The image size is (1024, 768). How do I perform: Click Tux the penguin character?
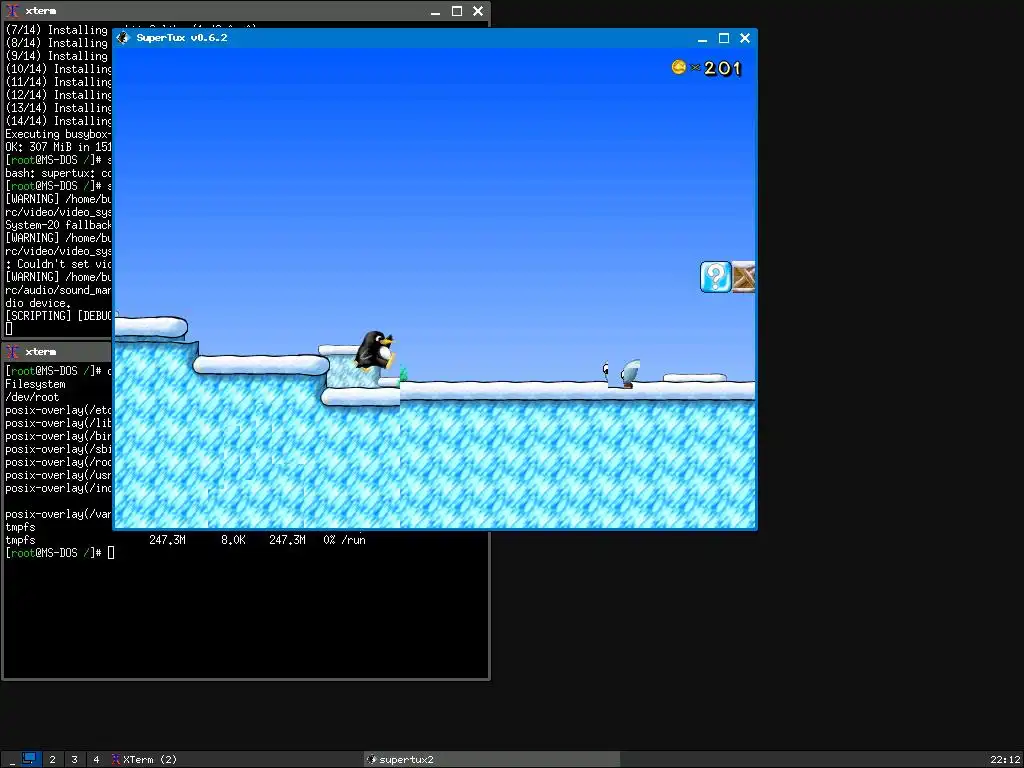pos(376,351)
